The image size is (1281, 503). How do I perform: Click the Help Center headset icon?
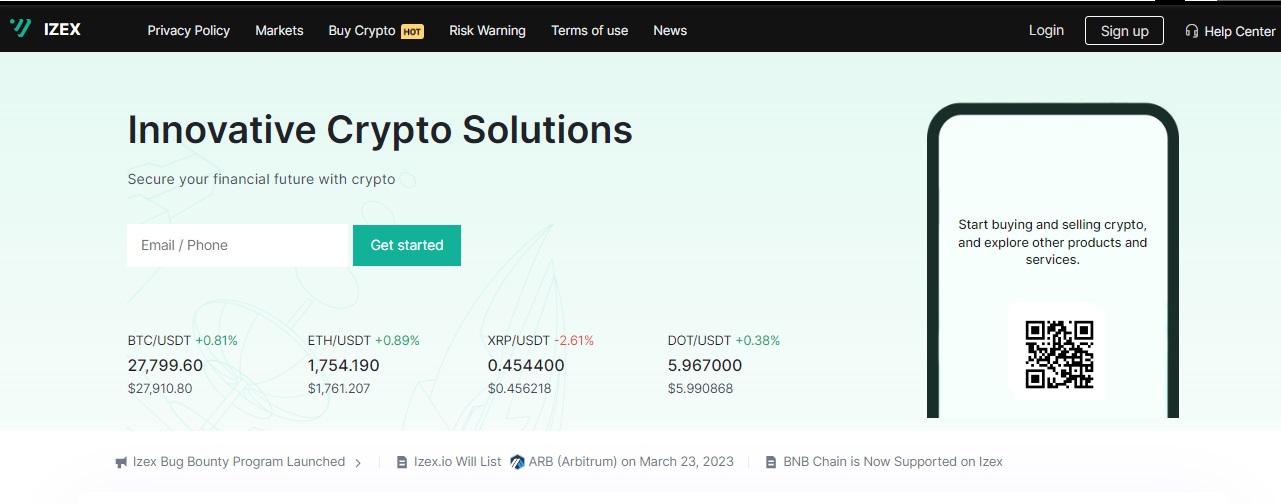1191,31
